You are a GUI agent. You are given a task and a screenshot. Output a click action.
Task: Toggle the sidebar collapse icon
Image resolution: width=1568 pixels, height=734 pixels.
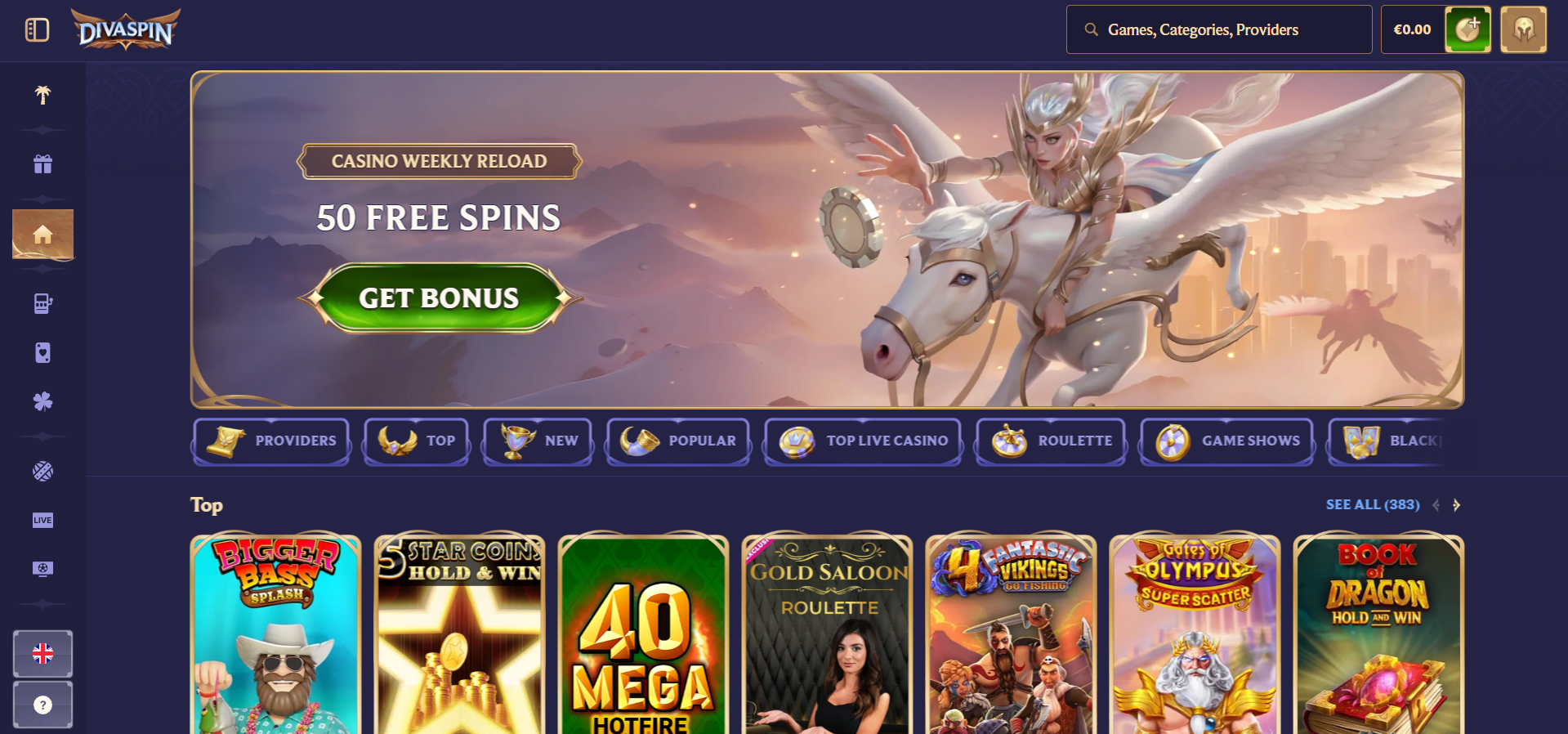point(38,30)
